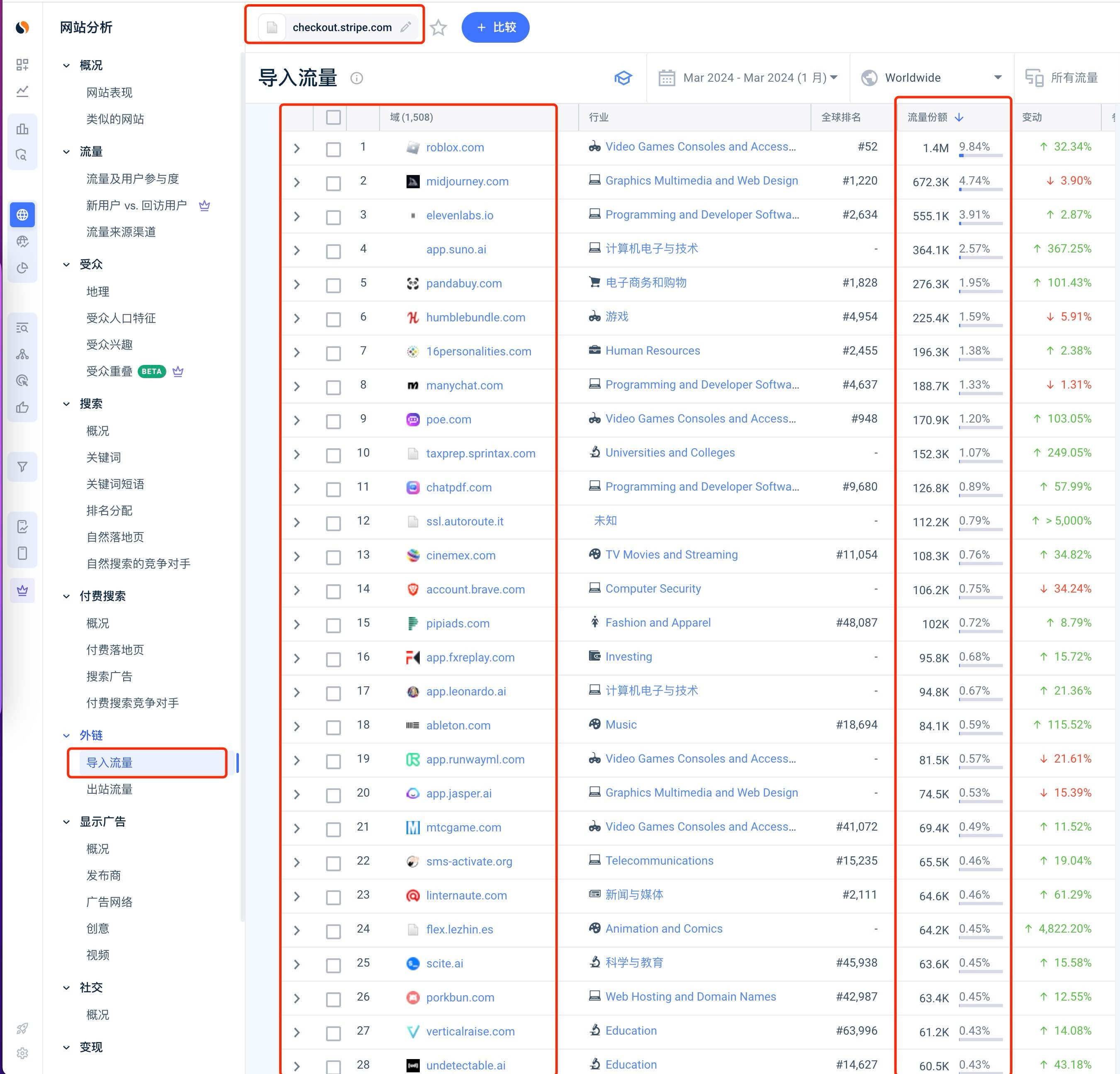
Task: Click the bar chart building sidebar icon
Action: click(22, 129)
